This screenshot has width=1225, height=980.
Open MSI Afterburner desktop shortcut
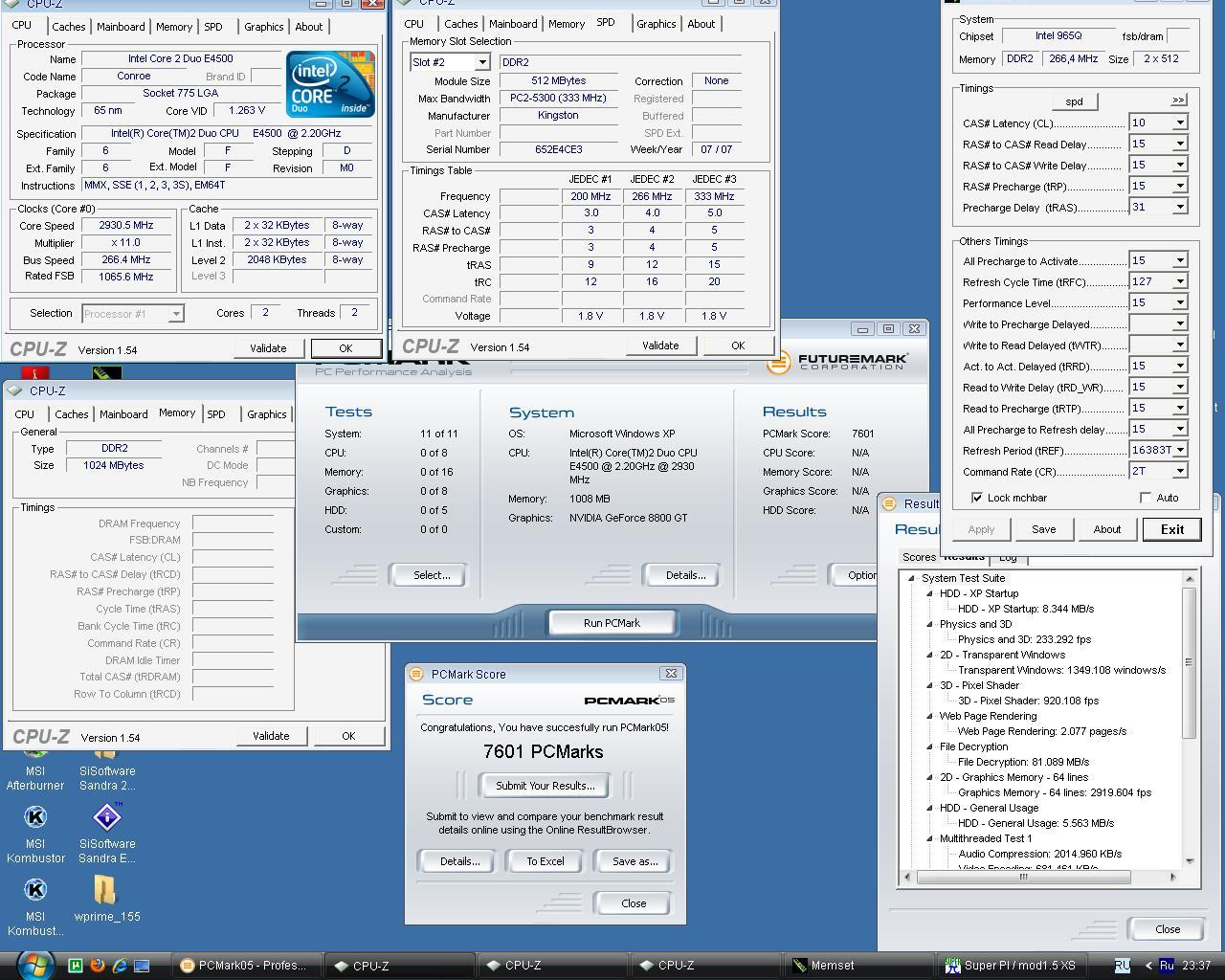tap(35, 770)
